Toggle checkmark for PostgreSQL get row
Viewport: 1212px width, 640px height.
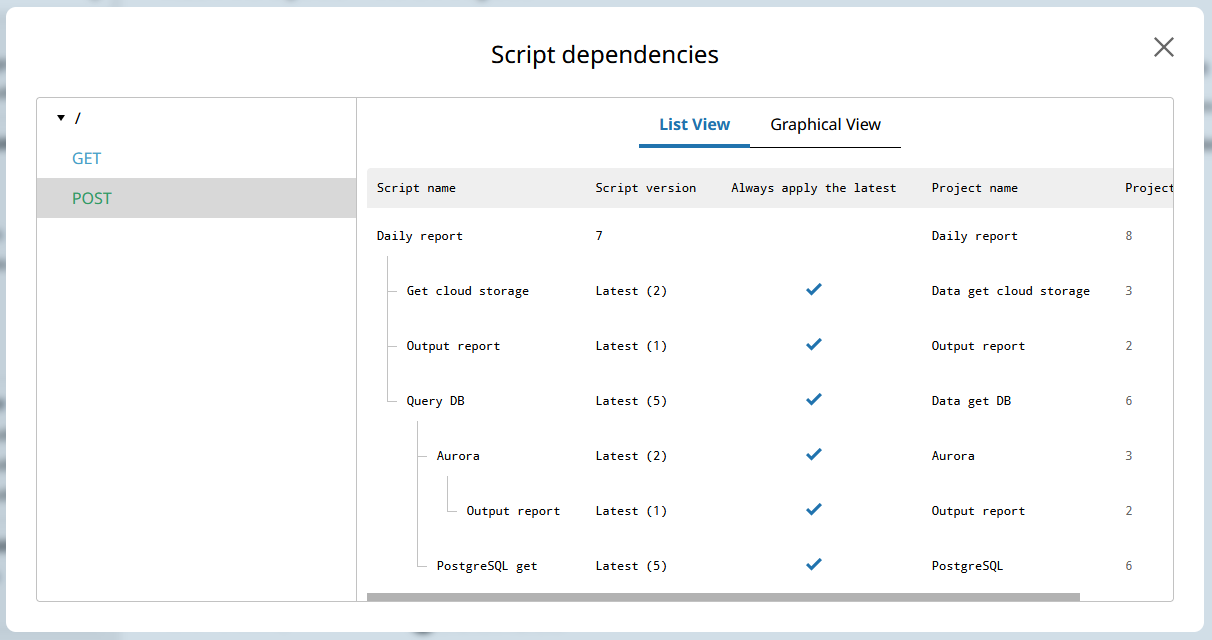(x=814, y=565)
